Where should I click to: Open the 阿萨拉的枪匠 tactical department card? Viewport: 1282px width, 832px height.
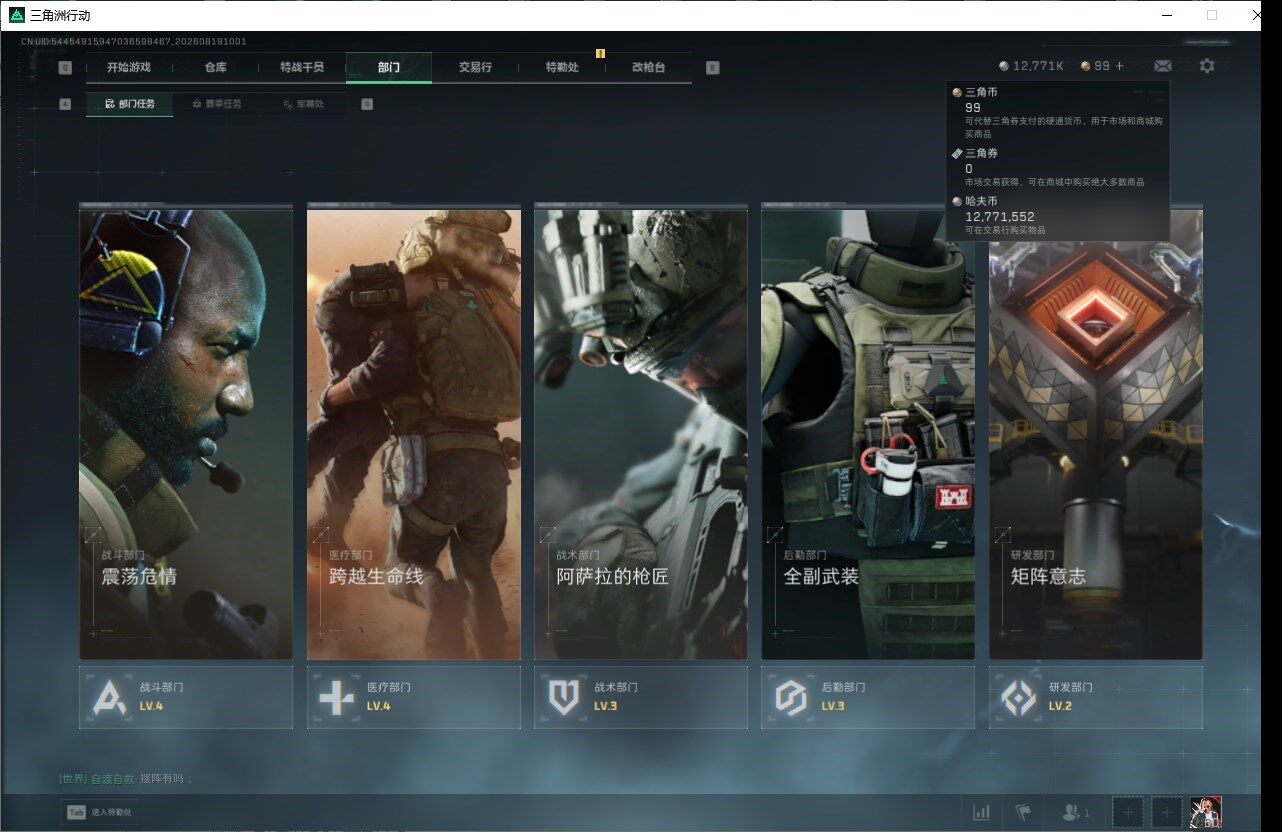pyautogui.click(x=641, y=434)
